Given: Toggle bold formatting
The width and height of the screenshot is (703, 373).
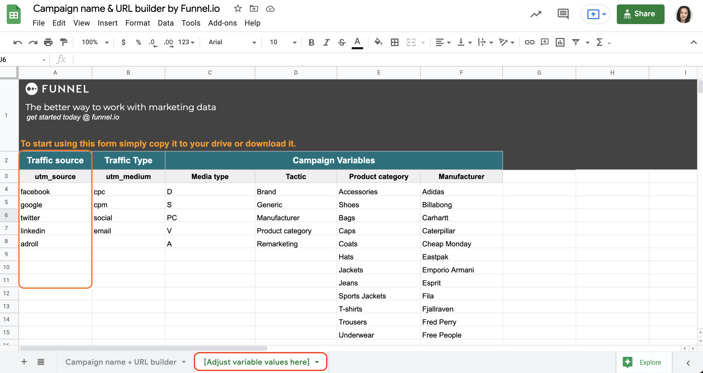Looking at the screenshot, I should tap(311, 43).
